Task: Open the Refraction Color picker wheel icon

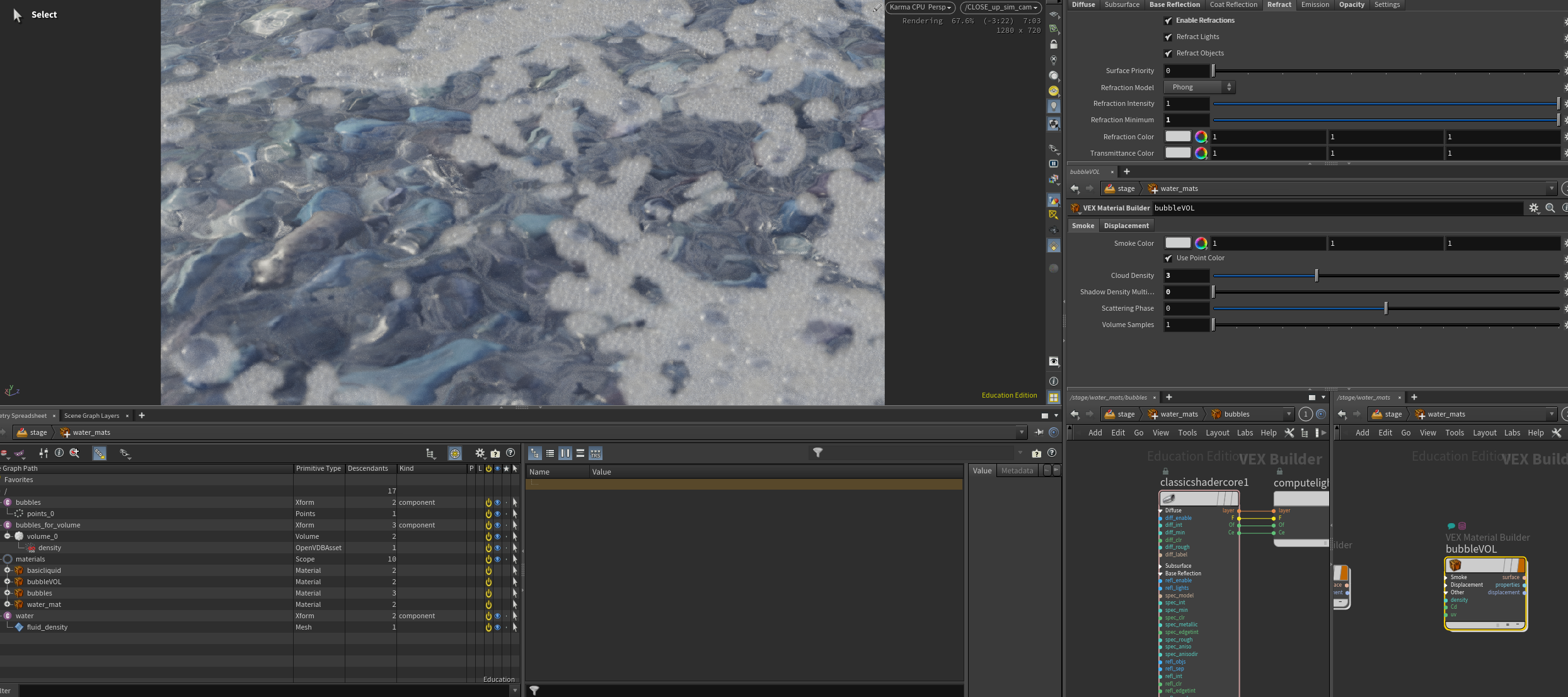Action: tap(1201, 137)
